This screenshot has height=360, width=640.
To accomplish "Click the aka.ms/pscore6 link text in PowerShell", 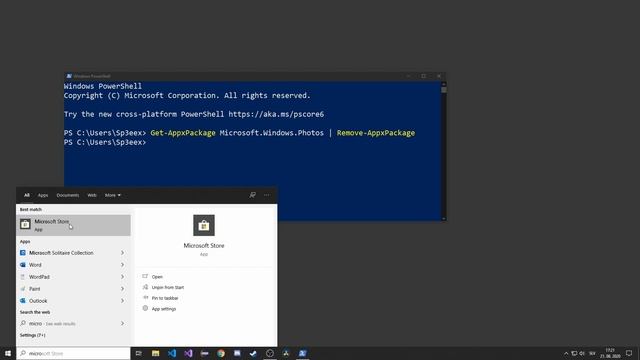I will pyautogui.click(x=276, y=114).
